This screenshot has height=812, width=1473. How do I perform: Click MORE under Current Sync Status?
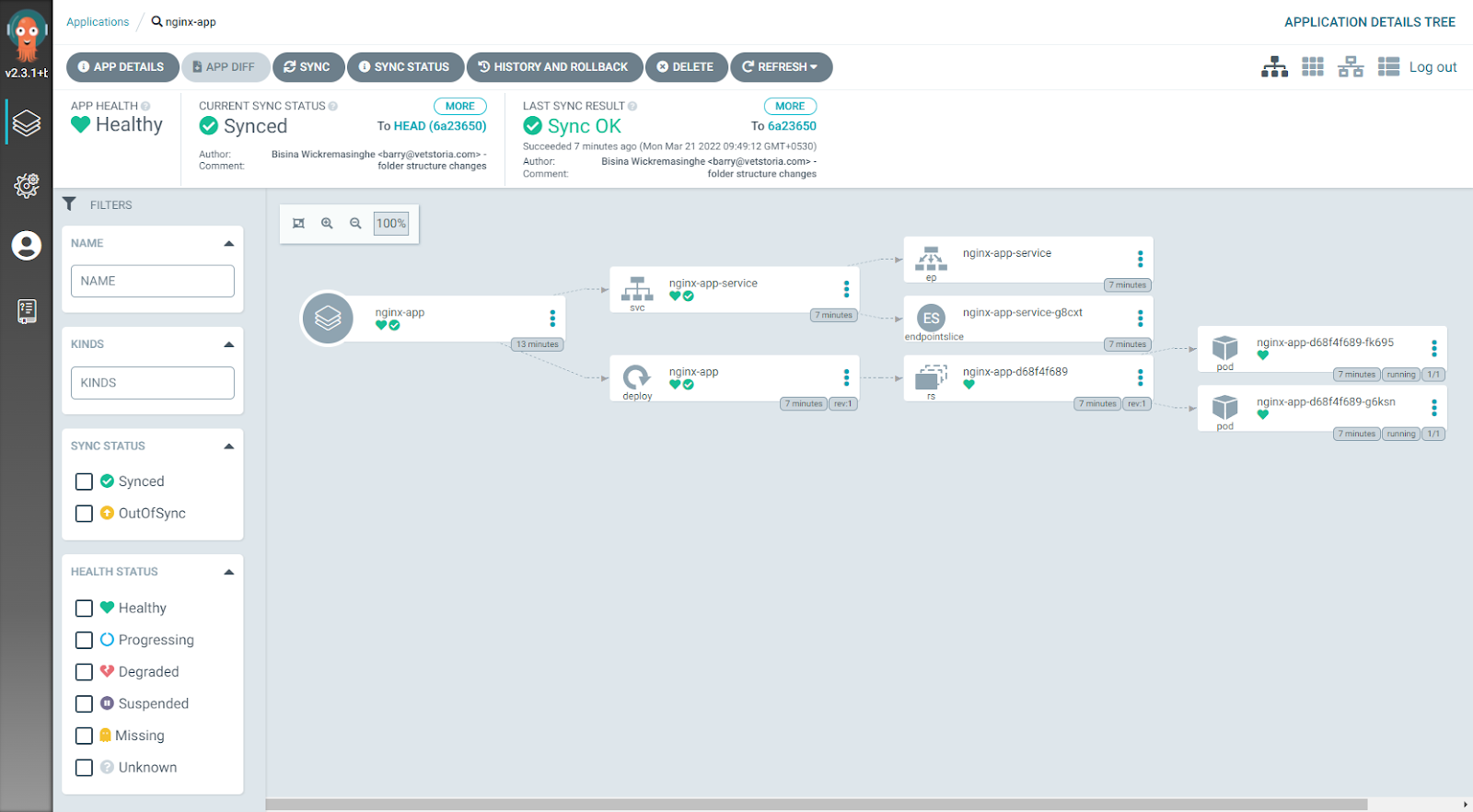point(460,106)
